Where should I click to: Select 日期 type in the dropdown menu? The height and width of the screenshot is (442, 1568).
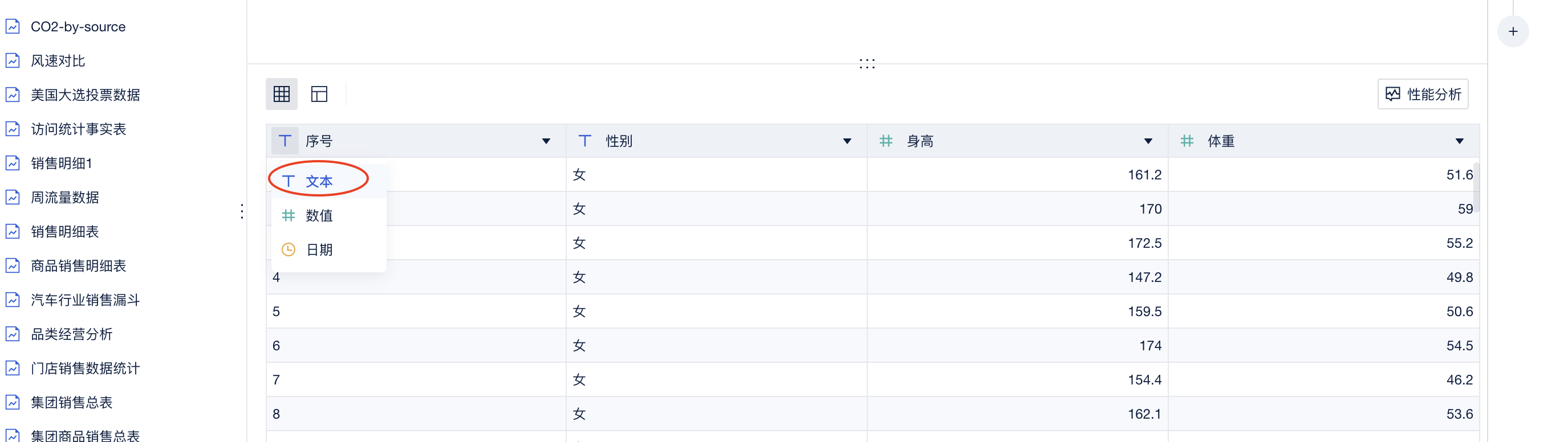coord(328,249)
